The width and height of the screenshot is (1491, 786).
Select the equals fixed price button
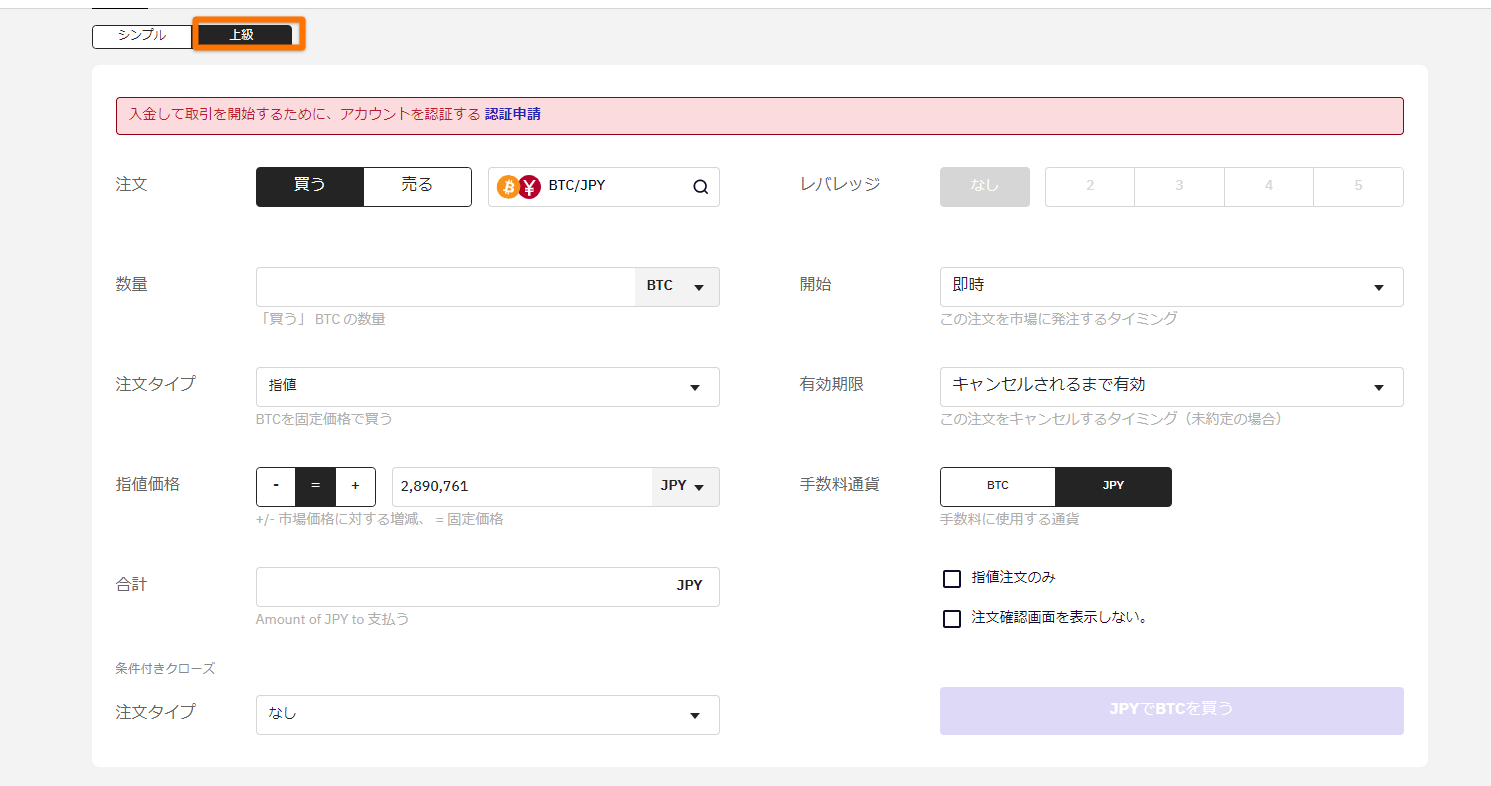[316, 487]
